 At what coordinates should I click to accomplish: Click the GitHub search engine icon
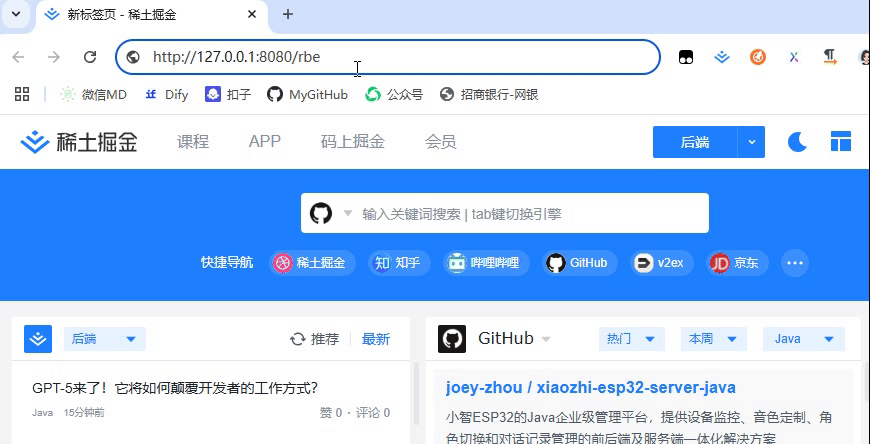pyautogui.click(x=321, y=213)
